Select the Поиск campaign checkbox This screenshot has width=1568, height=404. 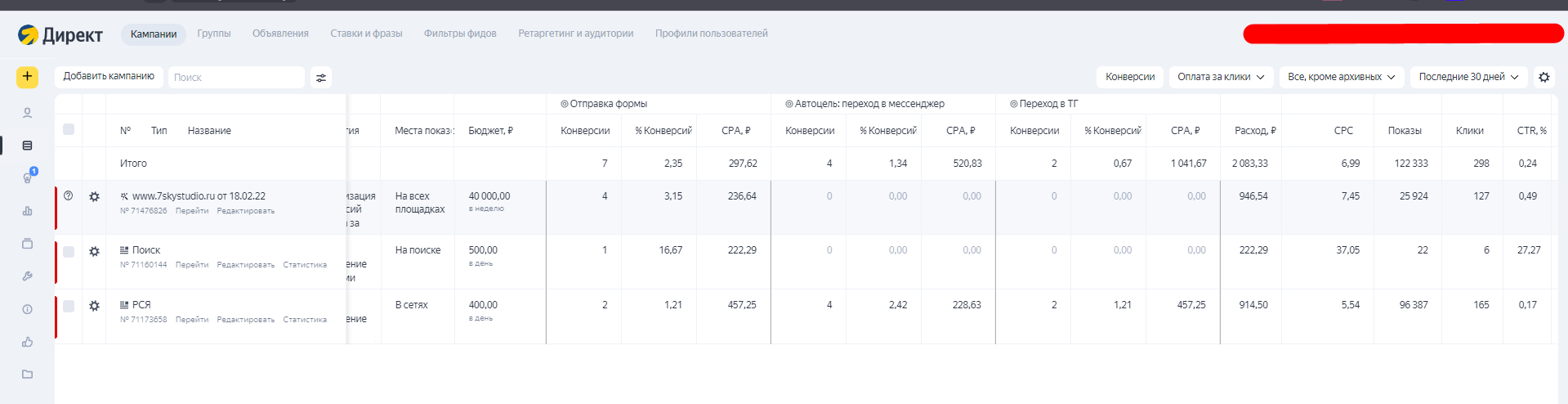[69, 252]
